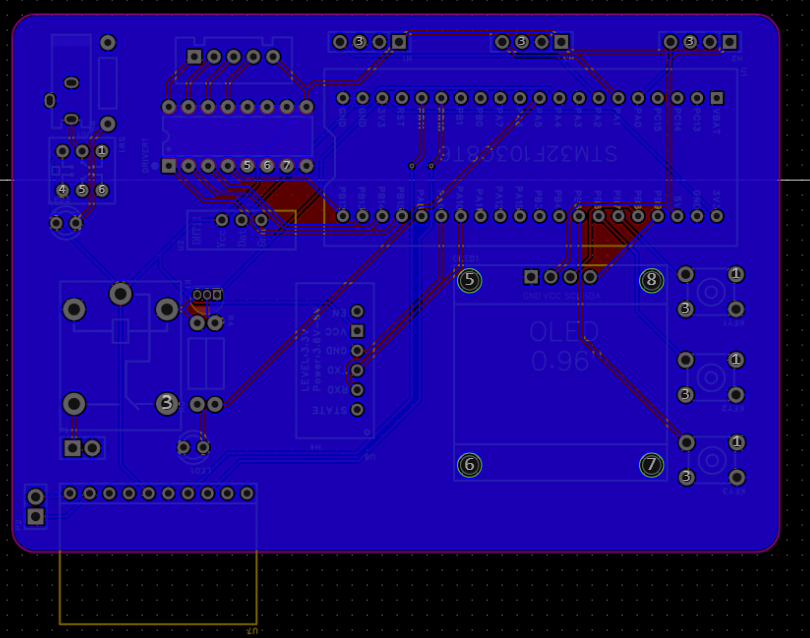Click the square pad of connector P2
Screen dimensions: 810x638
pos(36,516)
